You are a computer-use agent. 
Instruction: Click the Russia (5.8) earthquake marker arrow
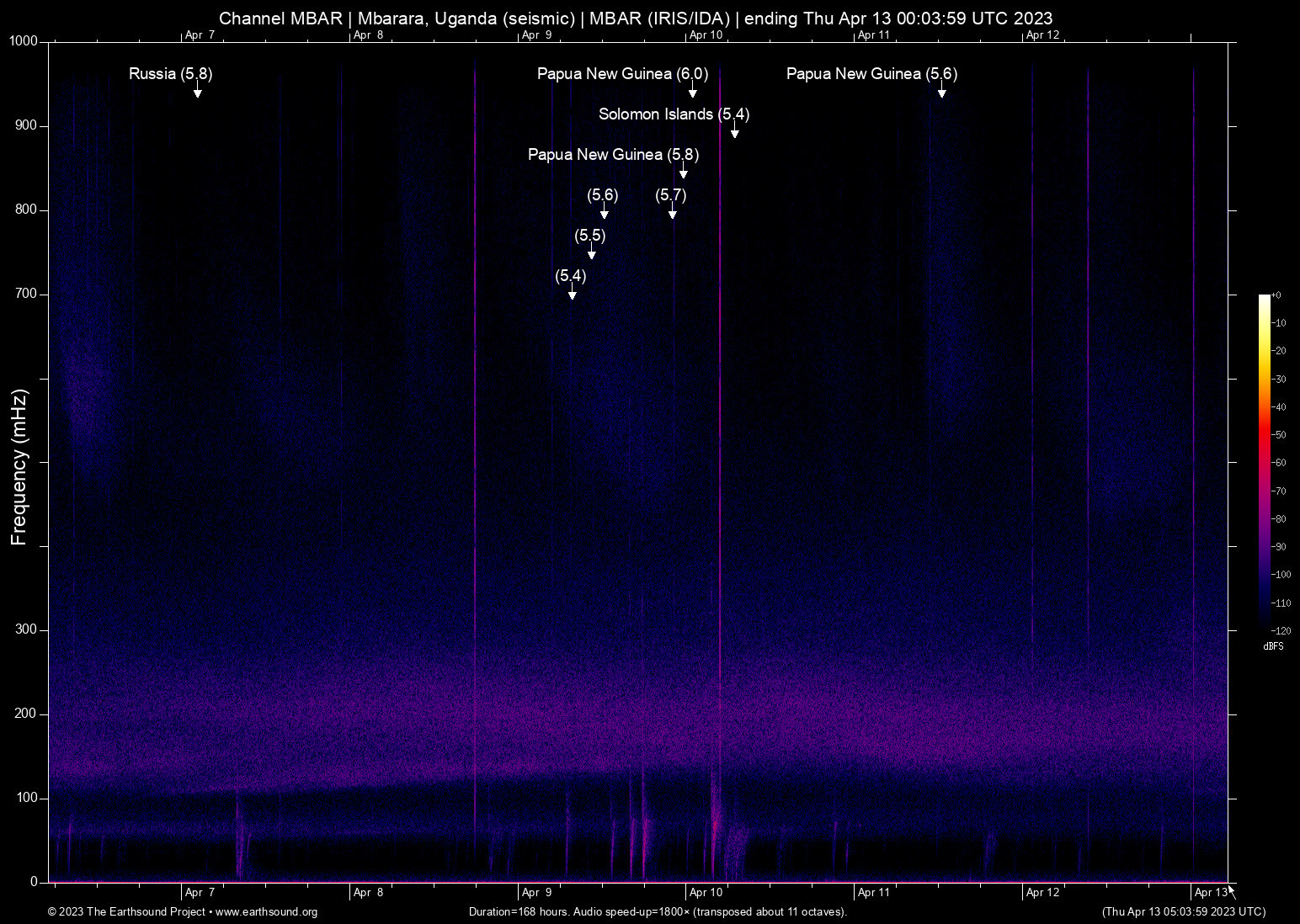[197, 93]
